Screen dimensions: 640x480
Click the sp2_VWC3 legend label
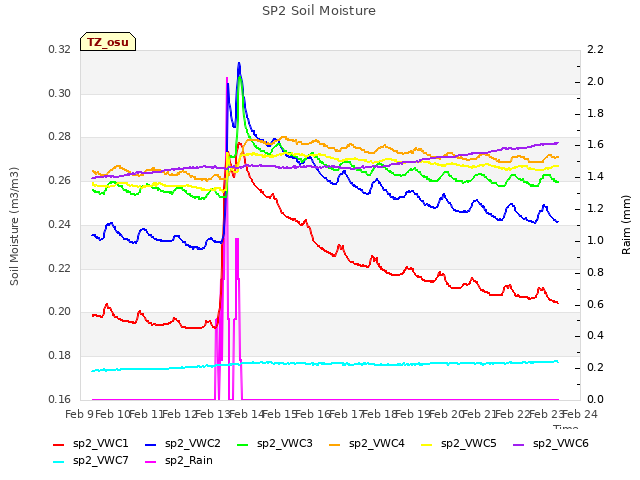(284, 444)
